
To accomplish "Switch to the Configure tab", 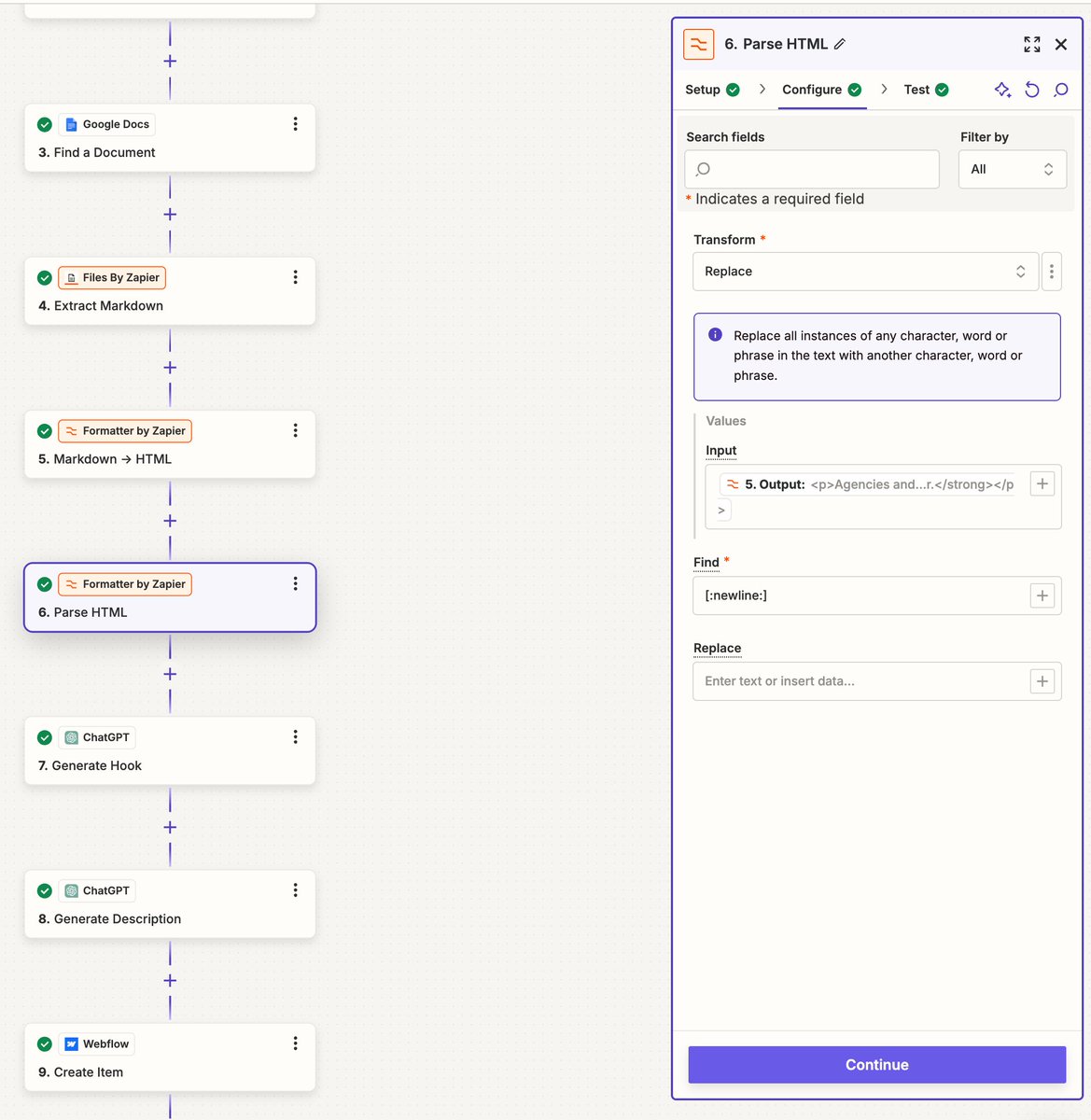I will click(x=822, y=90).
